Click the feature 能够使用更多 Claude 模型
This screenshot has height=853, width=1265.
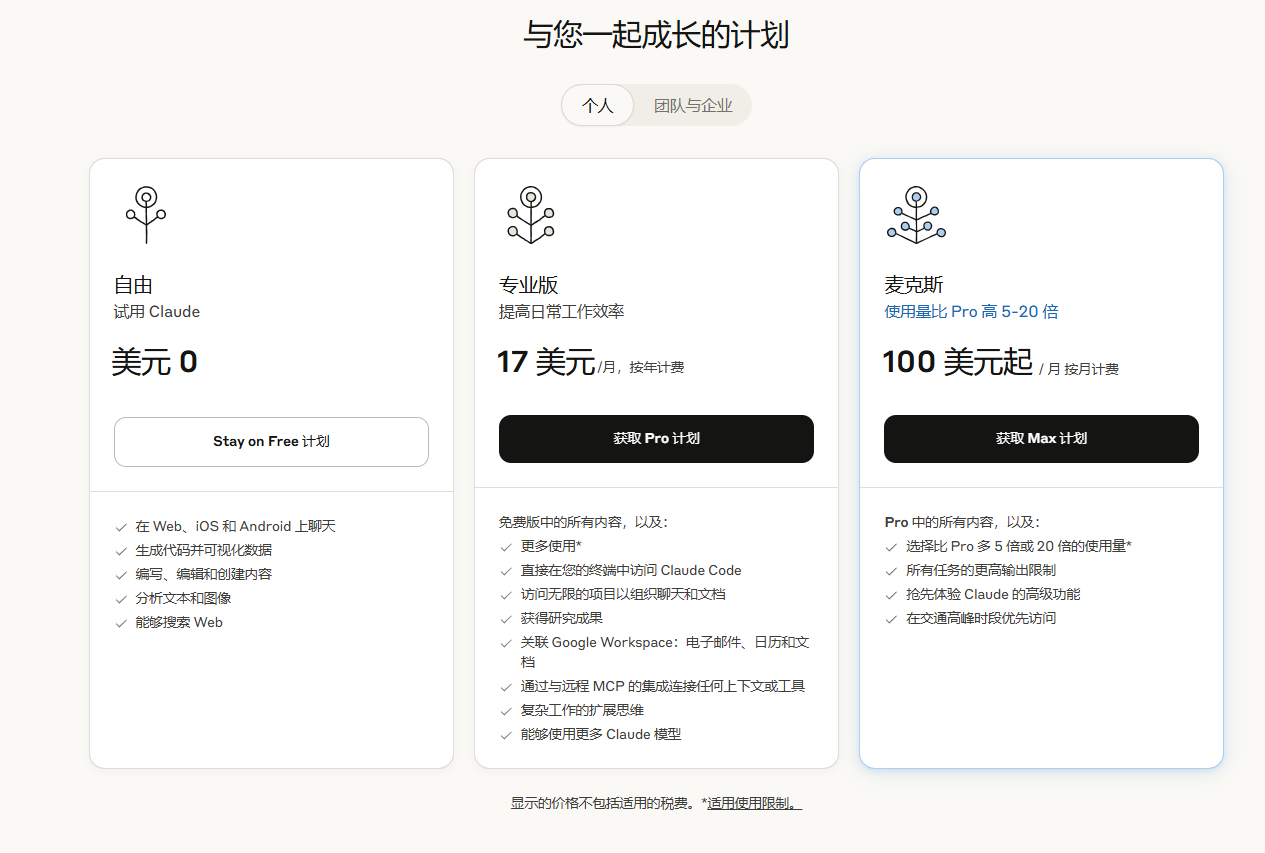click(601, 734)
